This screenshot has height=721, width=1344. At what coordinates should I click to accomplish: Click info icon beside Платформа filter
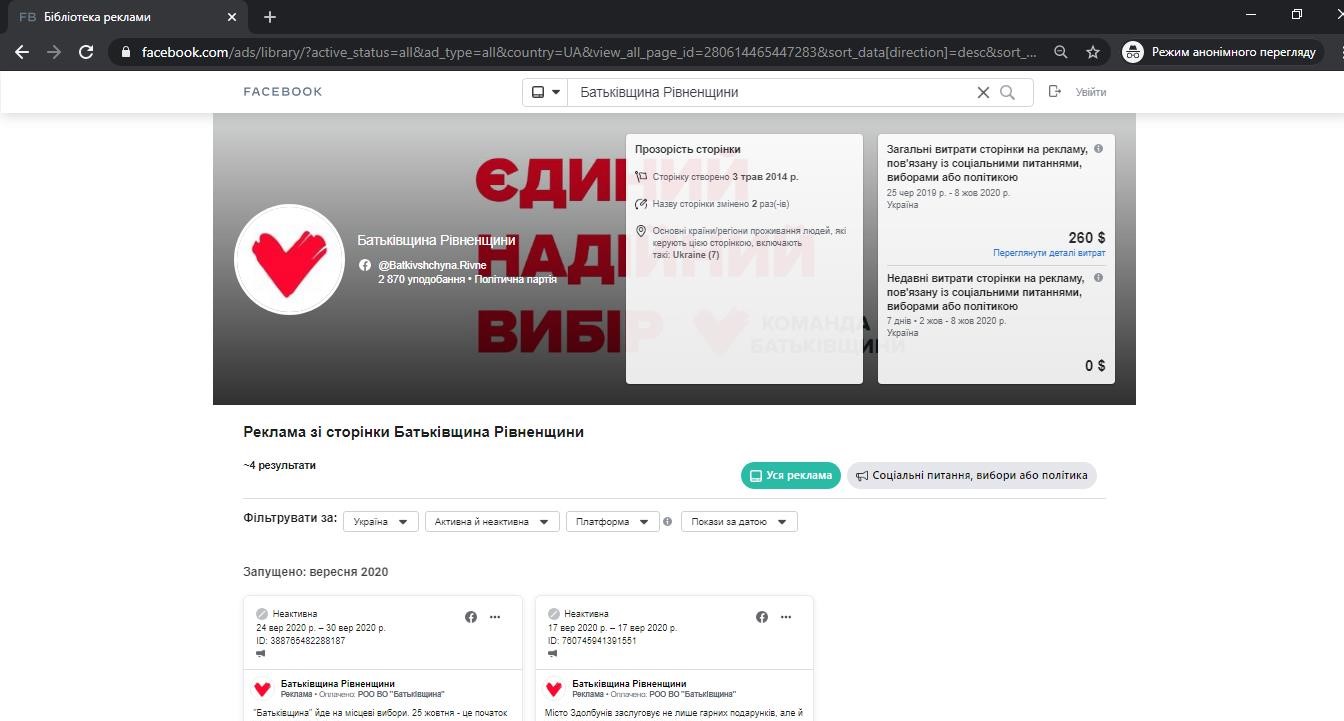coord(668,522)
